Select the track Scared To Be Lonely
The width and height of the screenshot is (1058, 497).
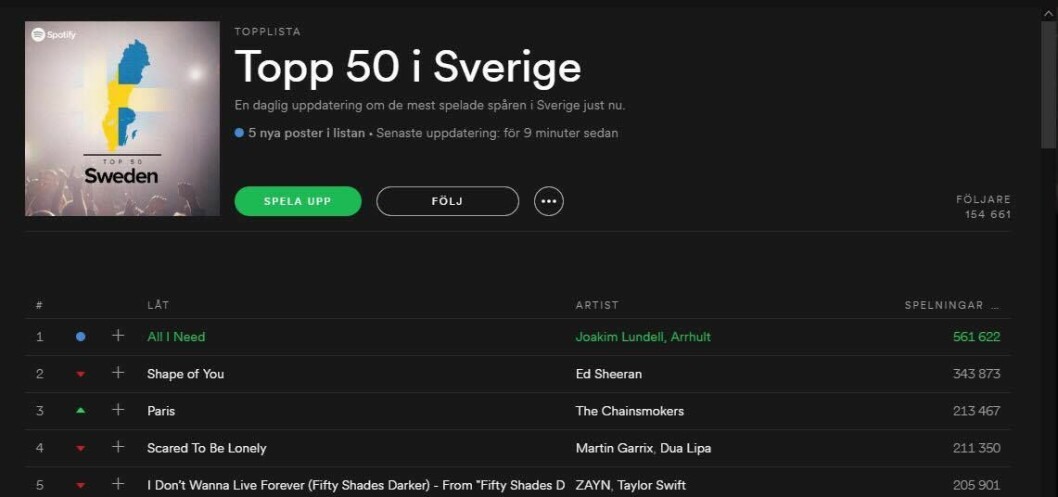(206, 448)
